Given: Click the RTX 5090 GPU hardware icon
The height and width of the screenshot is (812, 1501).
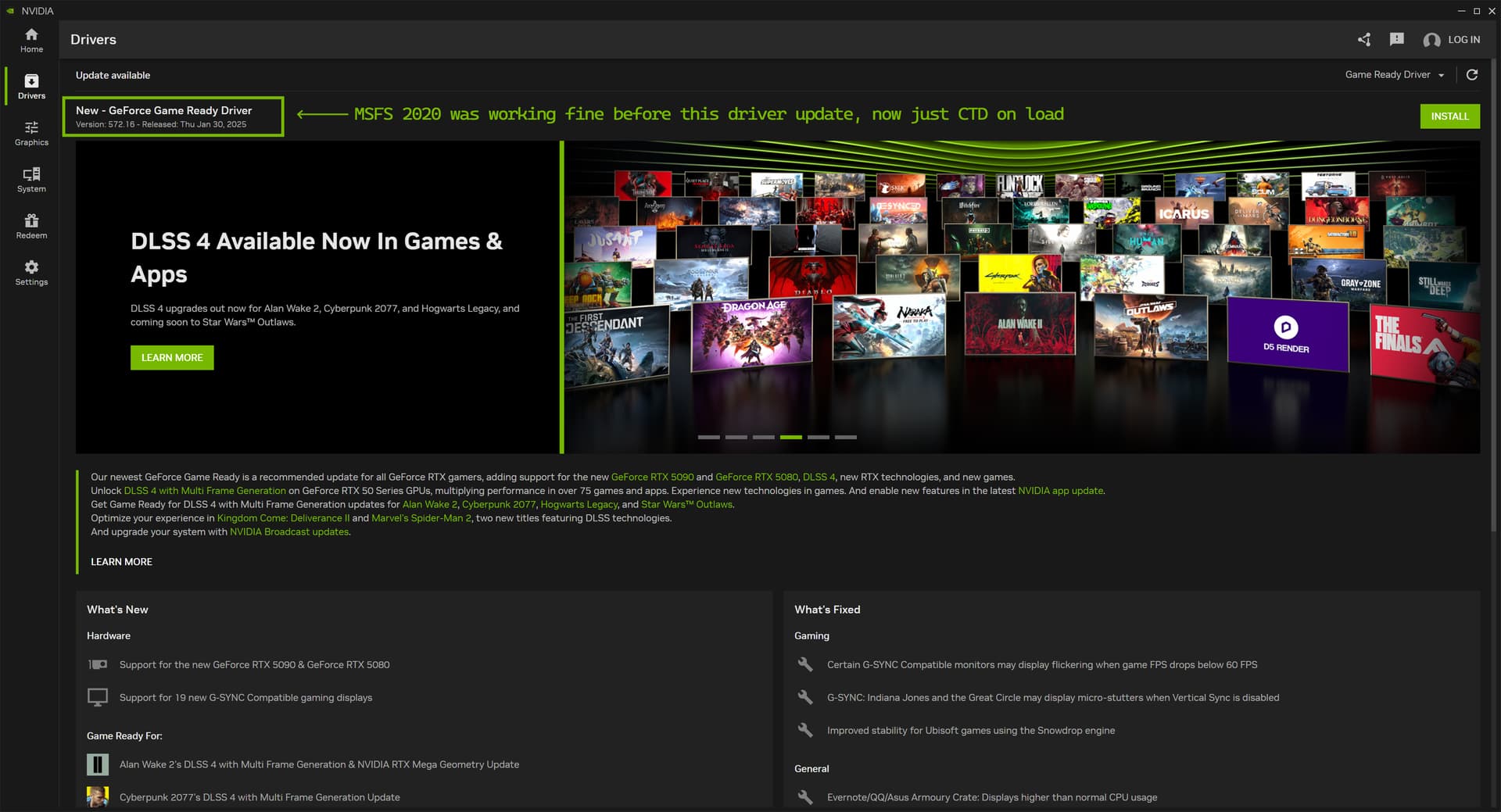Looking at the screenshot, I should coord(98,665).
